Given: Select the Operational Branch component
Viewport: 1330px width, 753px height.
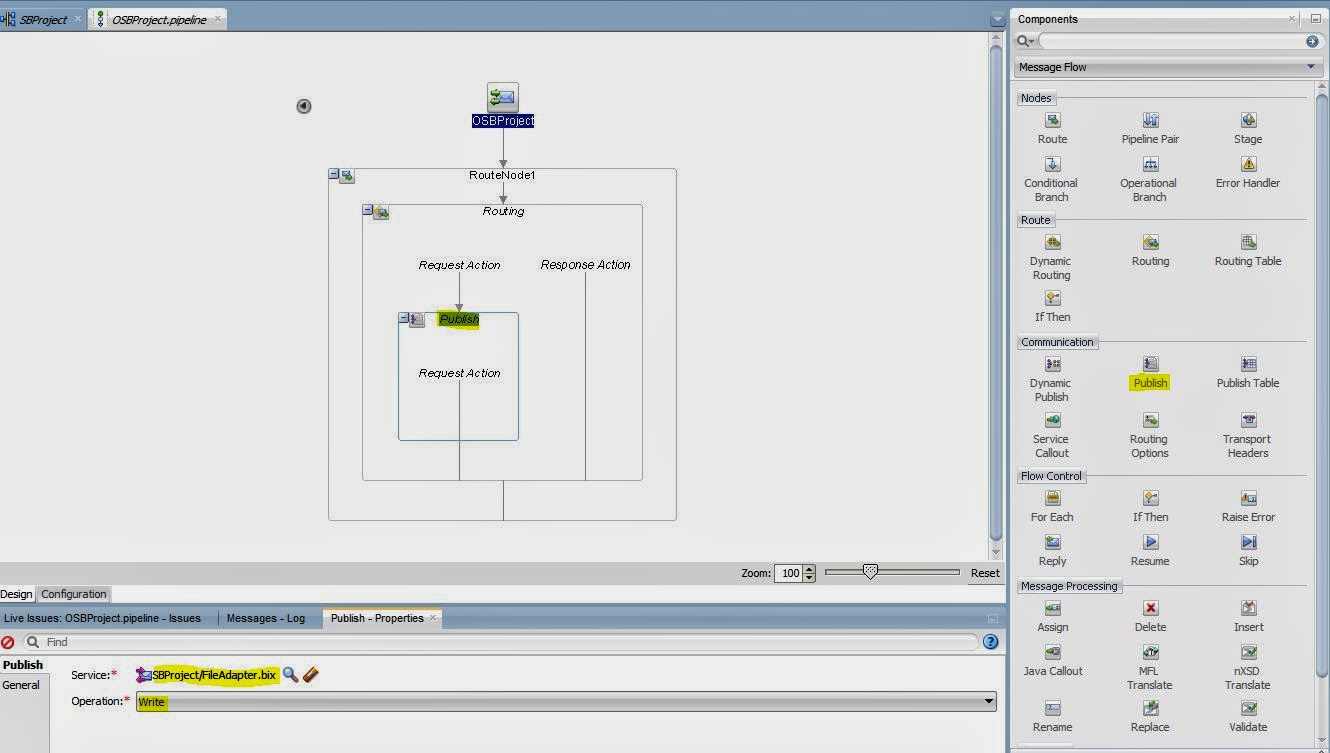Looking at the screenshot, I should click(x=1149, y=179).
